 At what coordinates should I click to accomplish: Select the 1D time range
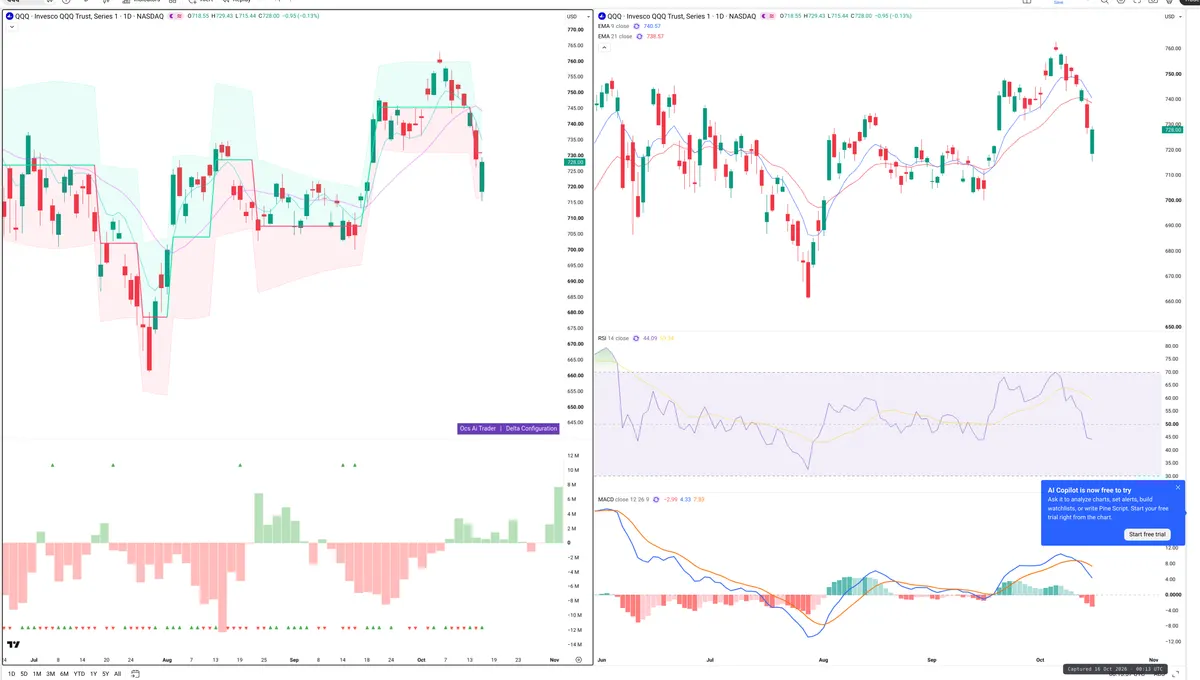pos(11,674)
